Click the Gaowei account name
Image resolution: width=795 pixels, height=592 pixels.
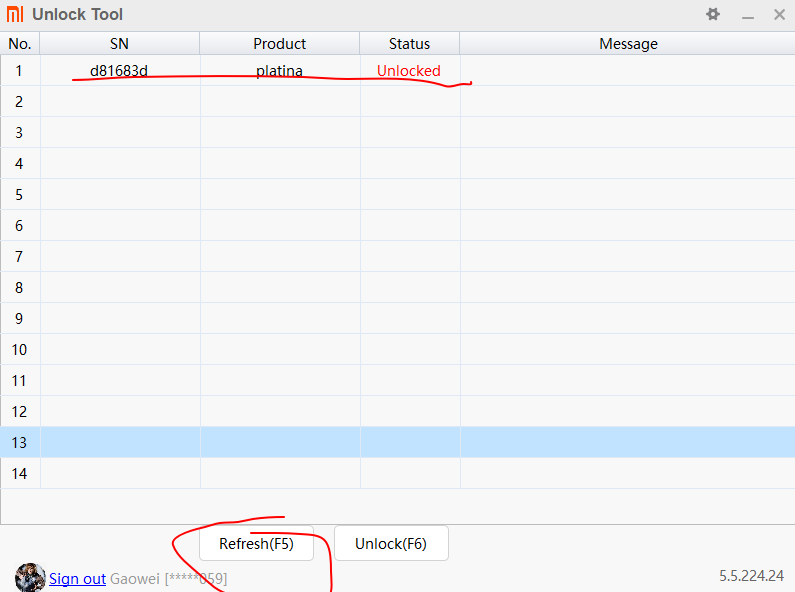(135, 578)
